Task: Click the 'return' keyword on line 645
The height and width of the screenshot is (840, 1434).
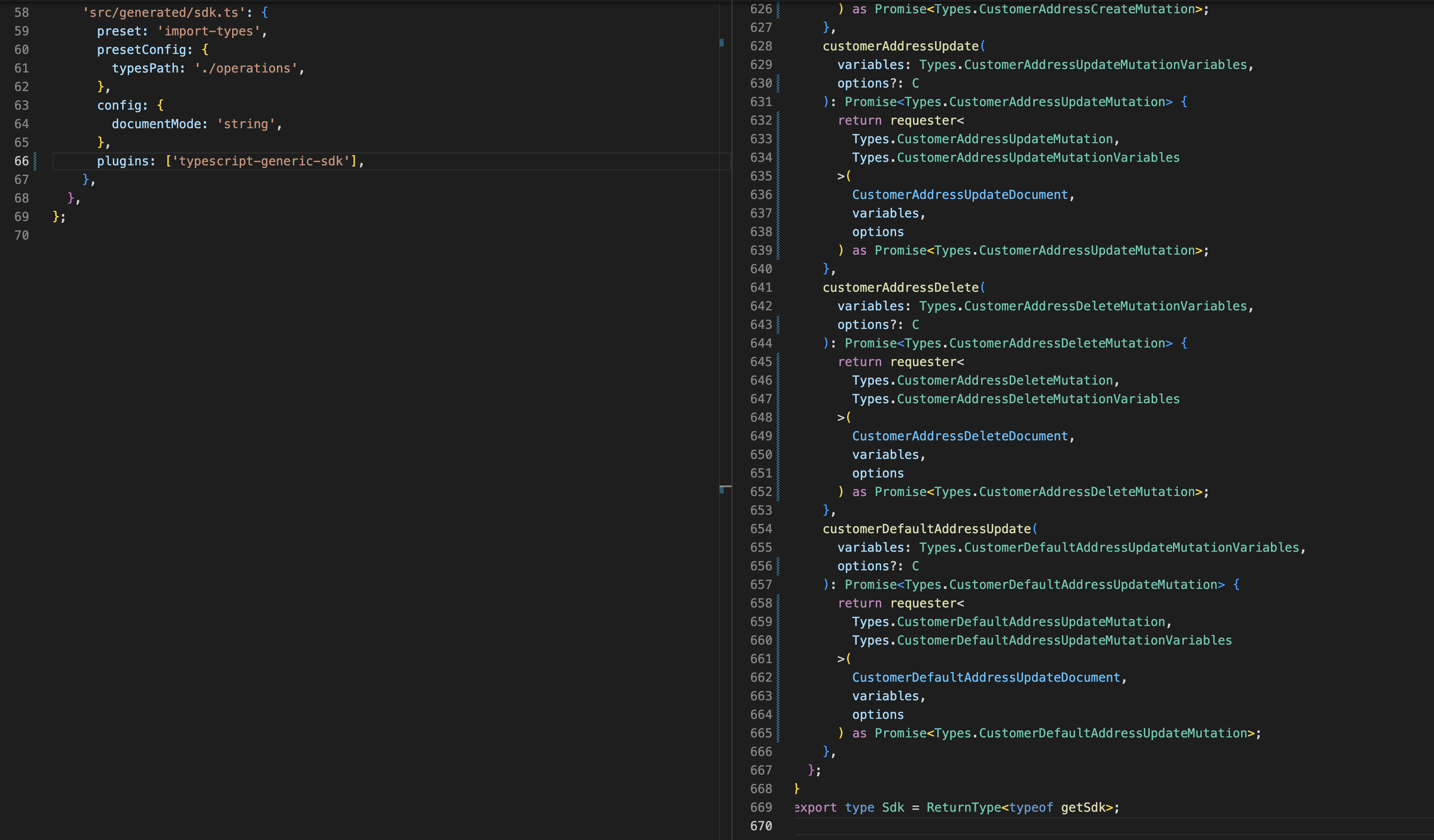Action: (x=859, y=362)
